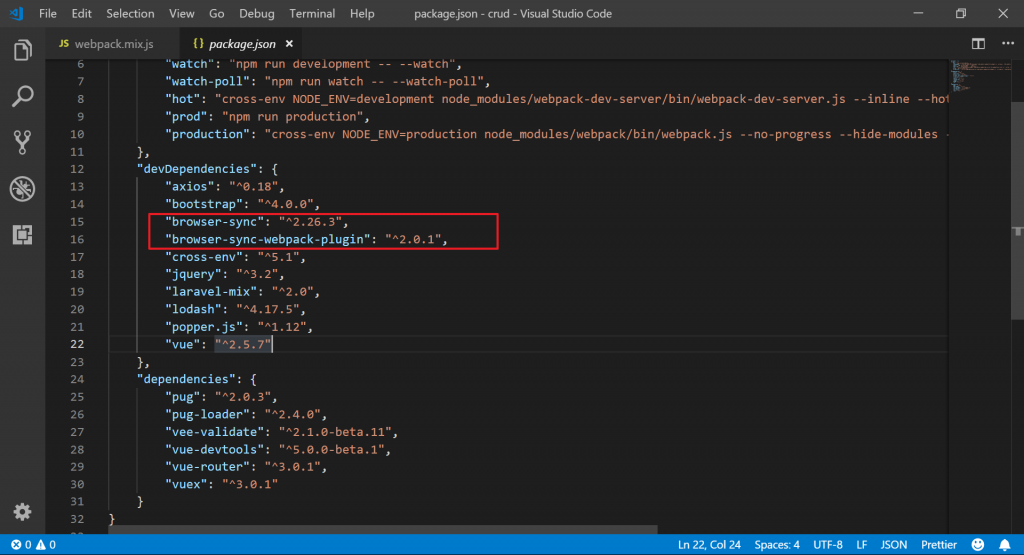Change end of line sequence LF

861,545
